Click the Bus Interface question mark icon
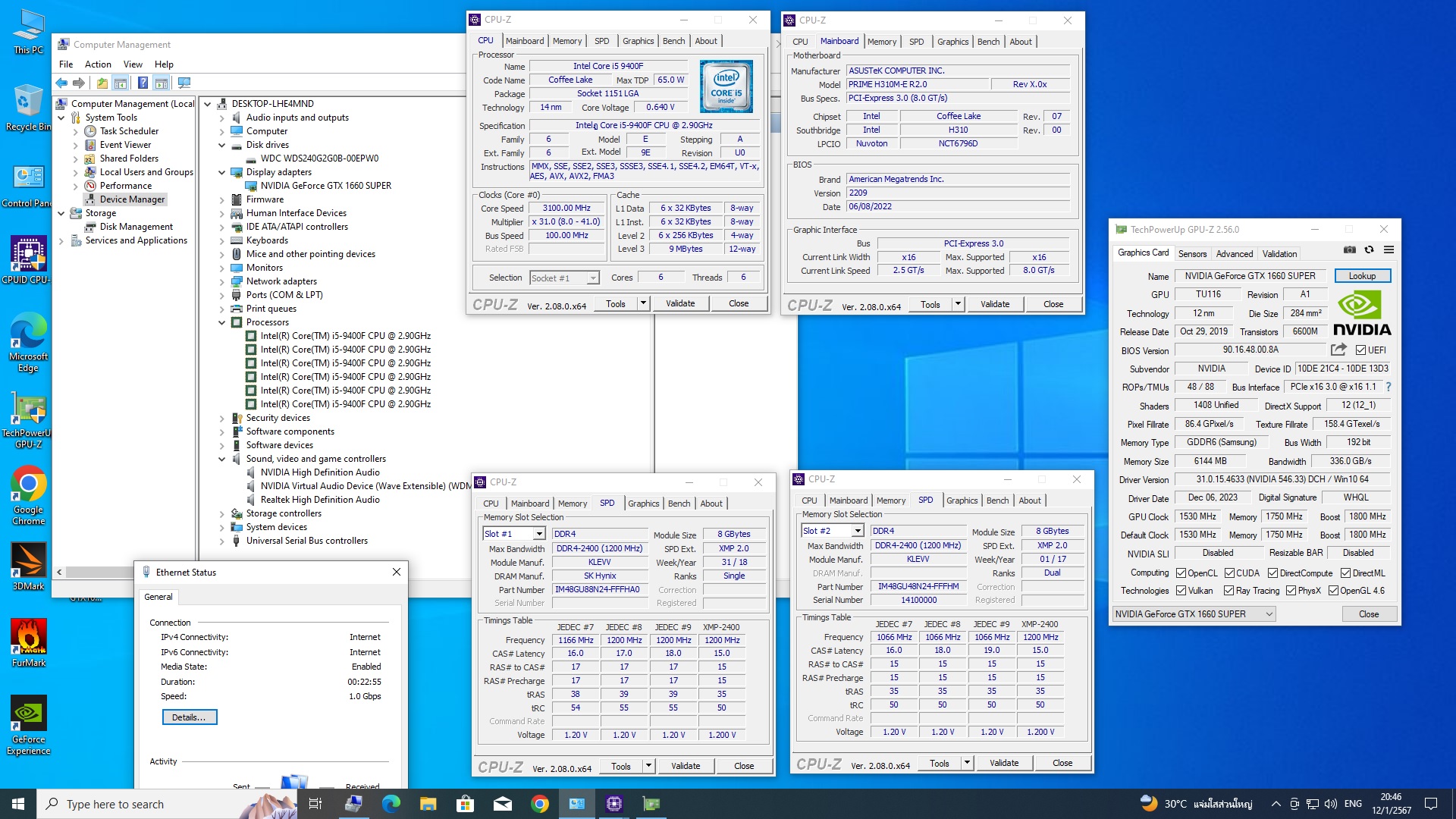This screenshot has height=819, width=1456. pos(1389,387)
